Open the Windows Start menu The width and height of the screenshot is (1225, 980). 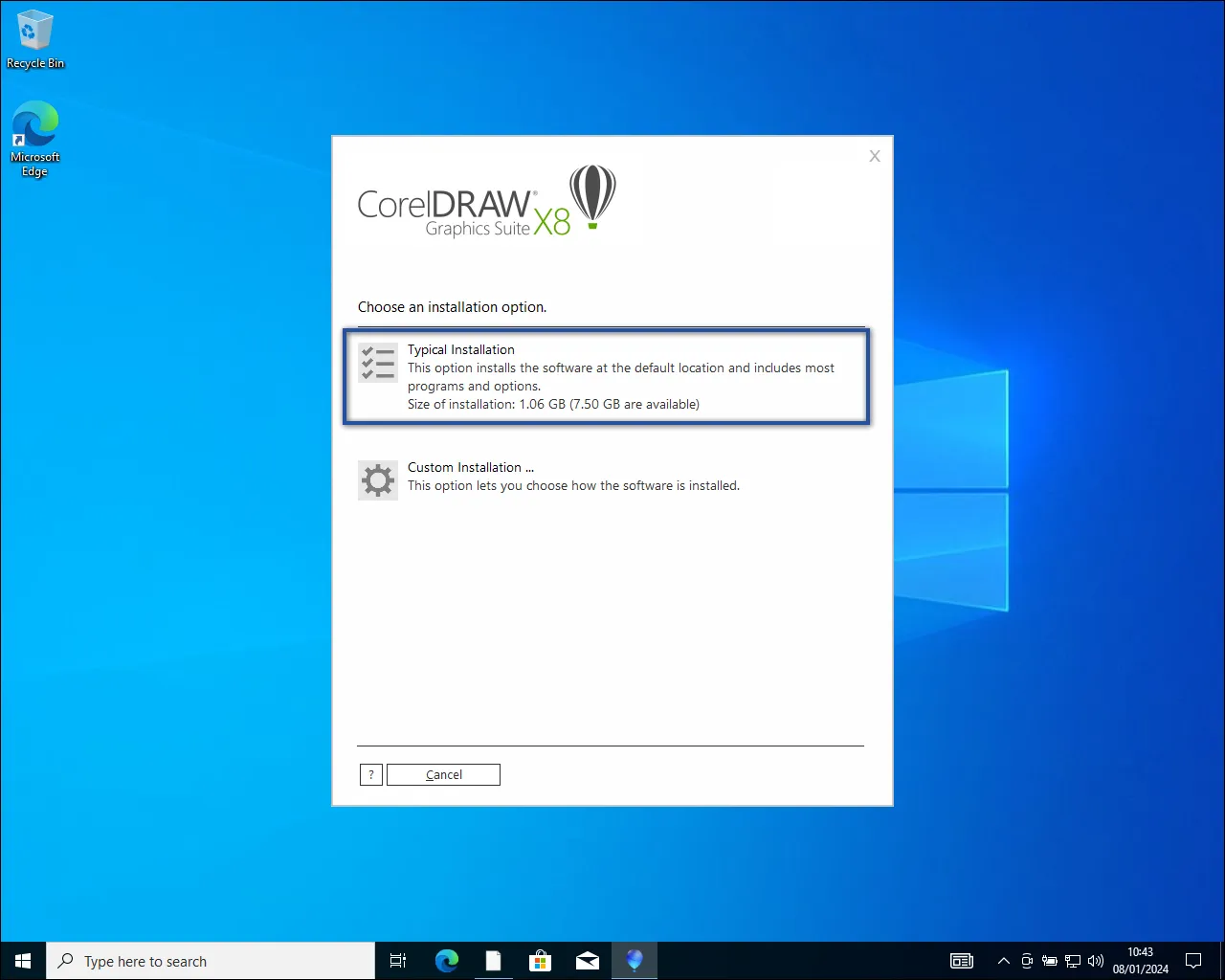pos(23,961)
